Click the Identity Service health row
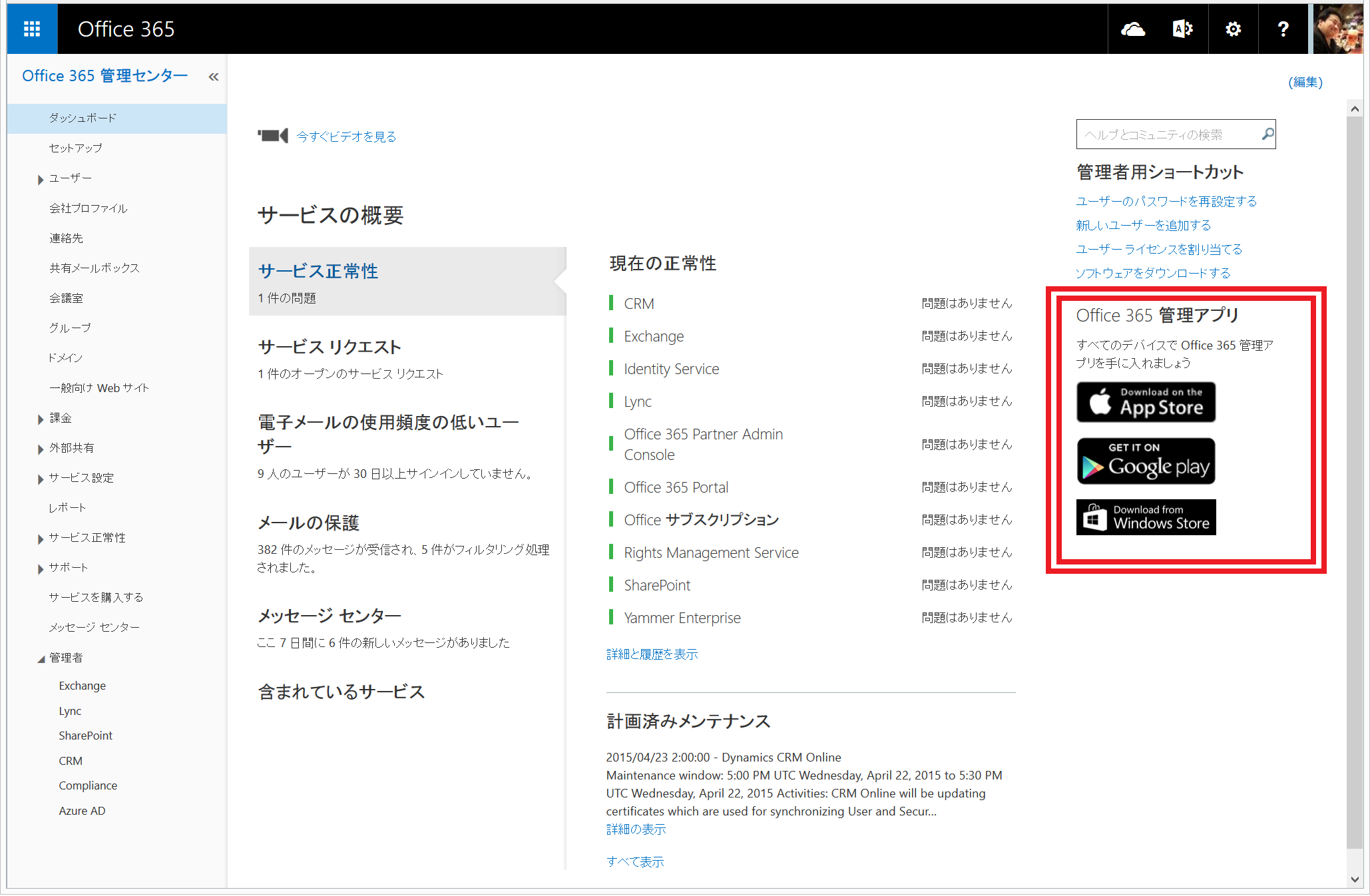The width and height of the screenshot is (1370, 896). pyautogui.click(x=810, y=369)
